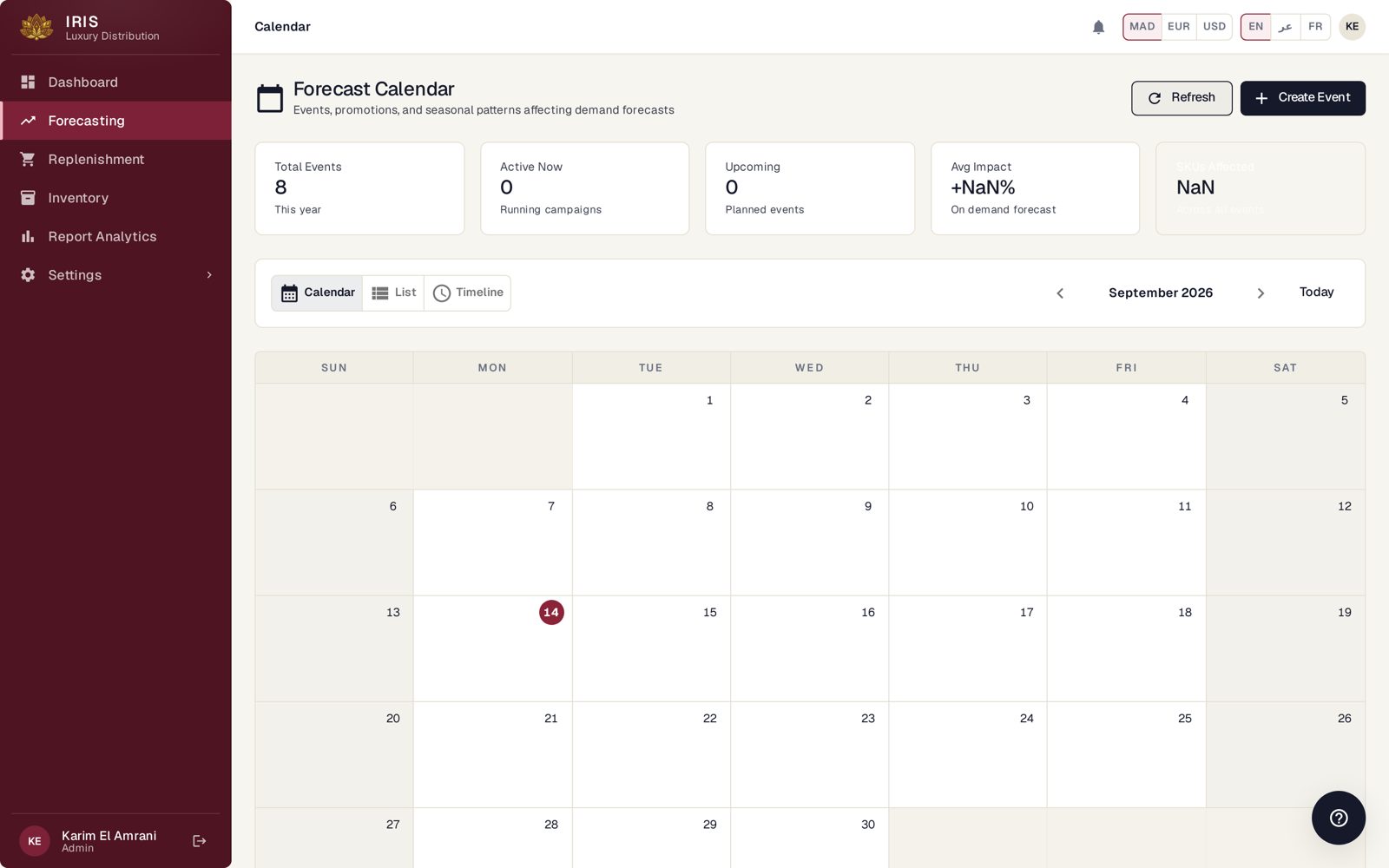Click the NaN SKUs card

point(1261,188)
